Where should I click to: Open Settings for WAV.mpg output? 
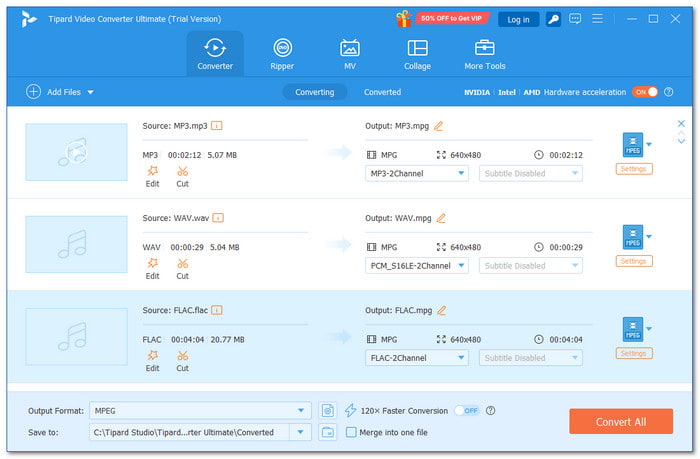point(633,261)
